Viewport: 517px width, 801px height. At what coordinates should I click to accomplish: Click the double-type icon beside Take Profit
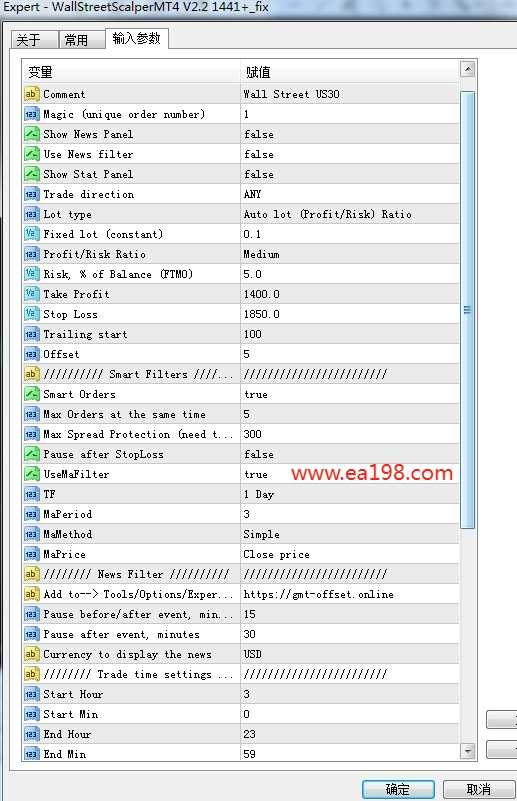(31, 294)
